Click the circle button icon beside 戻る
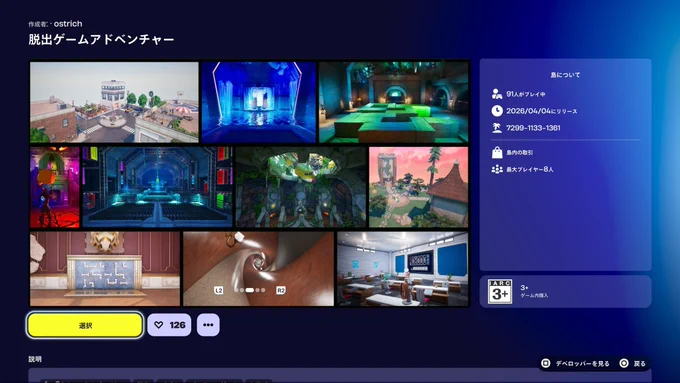 point(624,363)
